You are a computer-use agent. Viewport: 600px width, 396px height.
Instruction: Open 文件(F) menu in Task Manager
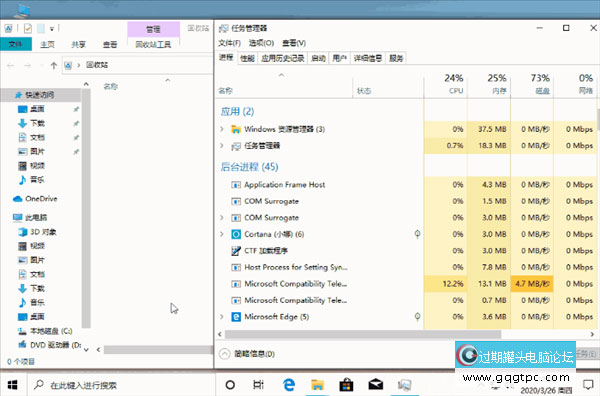click(x=229, y=43)
